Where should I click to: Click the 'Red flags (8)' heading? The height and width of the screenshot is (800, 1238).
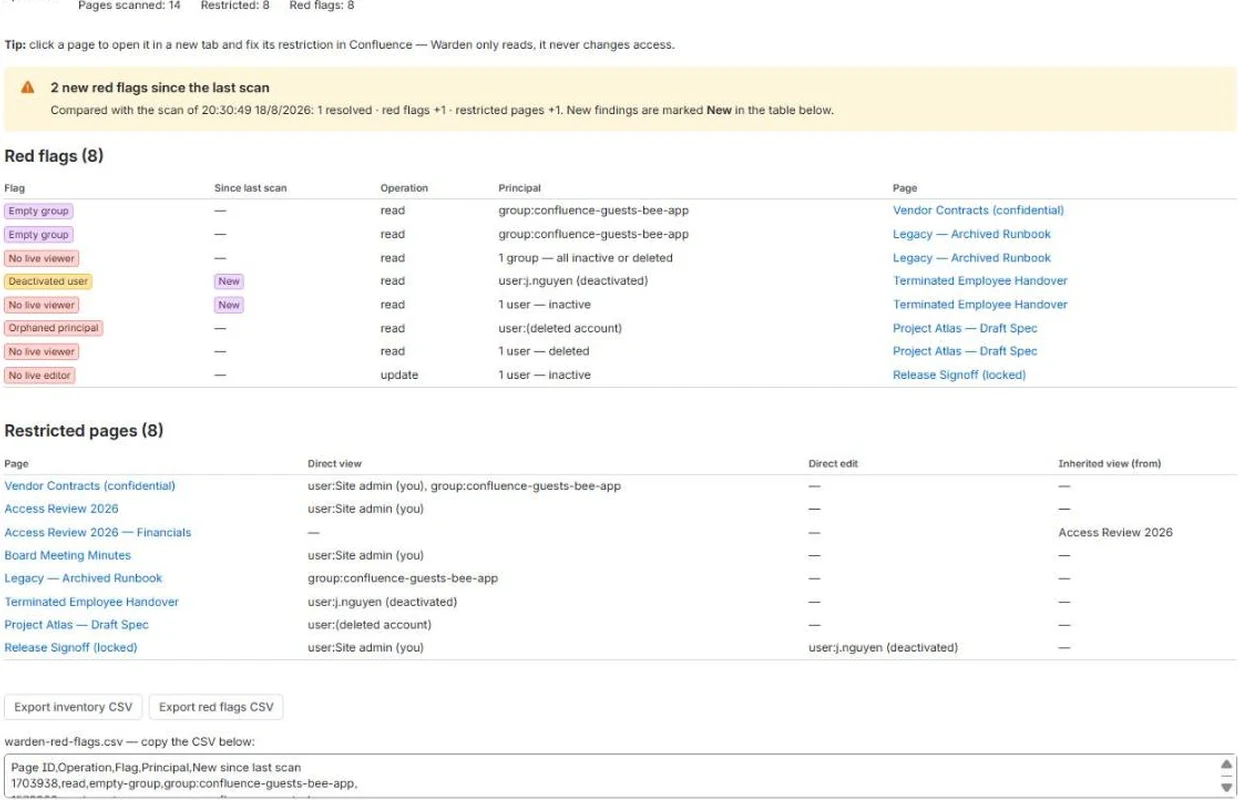point(54,156)
